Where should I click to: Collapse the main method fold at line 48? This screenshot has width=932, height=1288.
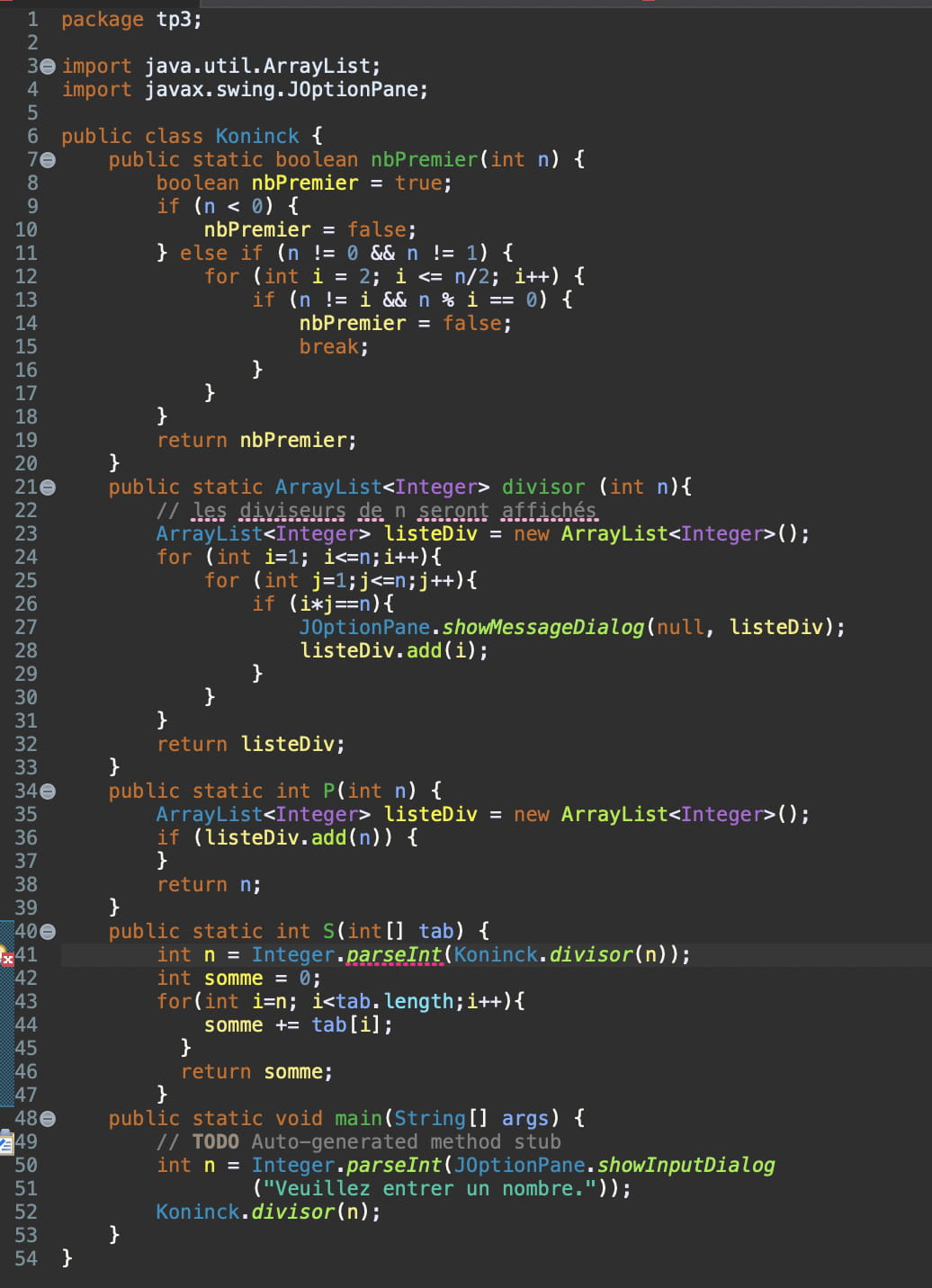pyautogui.click(x=48, y=1119)
